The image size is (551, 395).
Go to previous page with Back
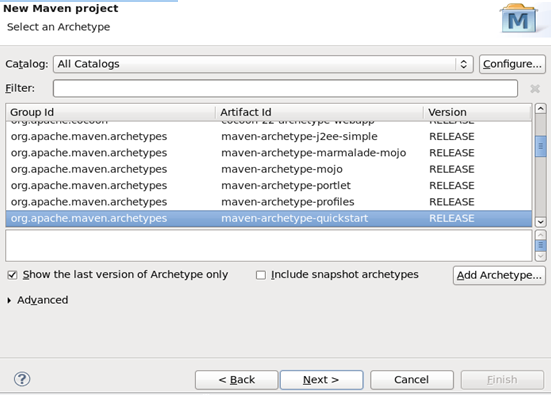236,380
